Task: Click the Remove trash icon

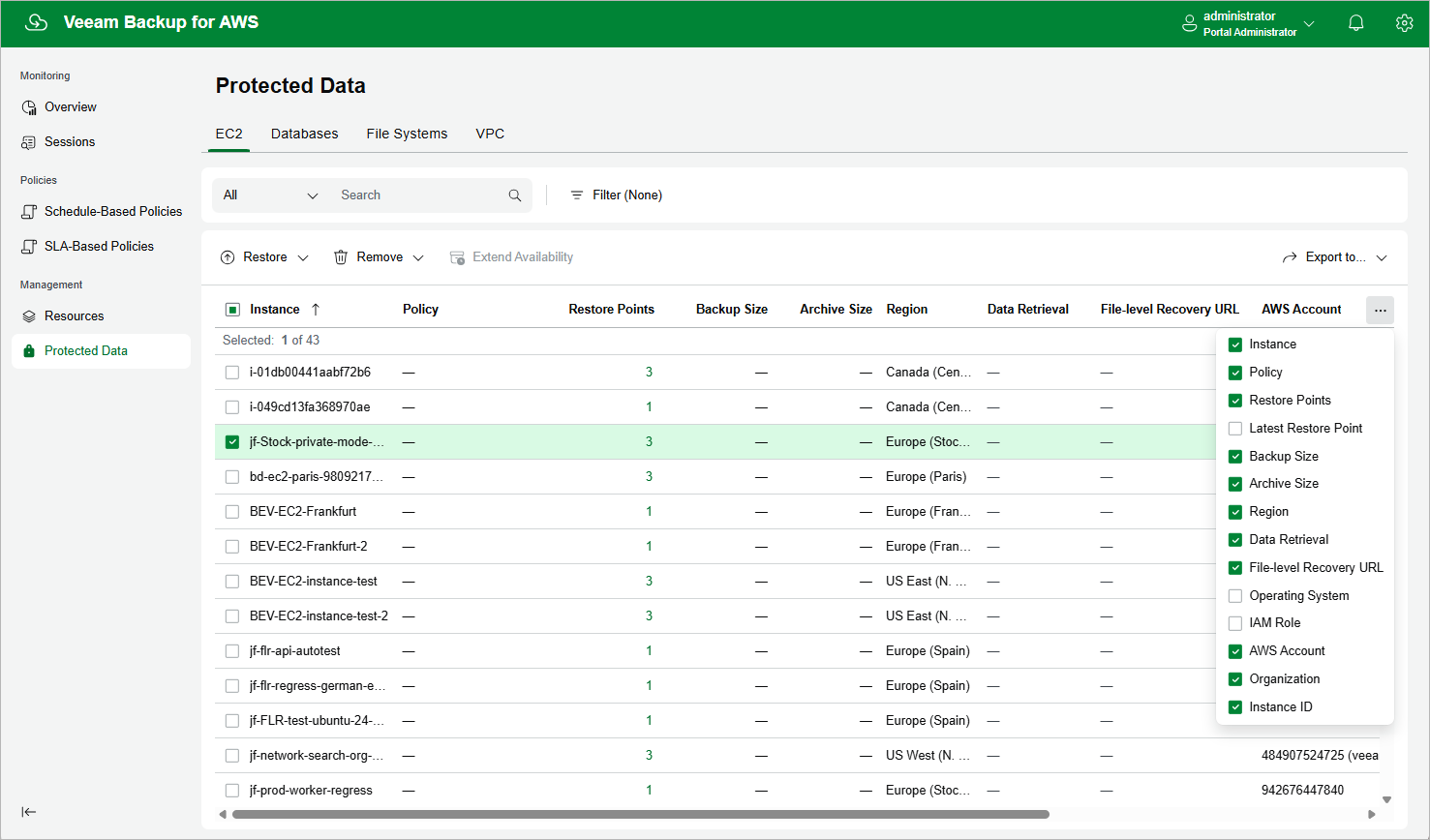Action: (341, 257)
